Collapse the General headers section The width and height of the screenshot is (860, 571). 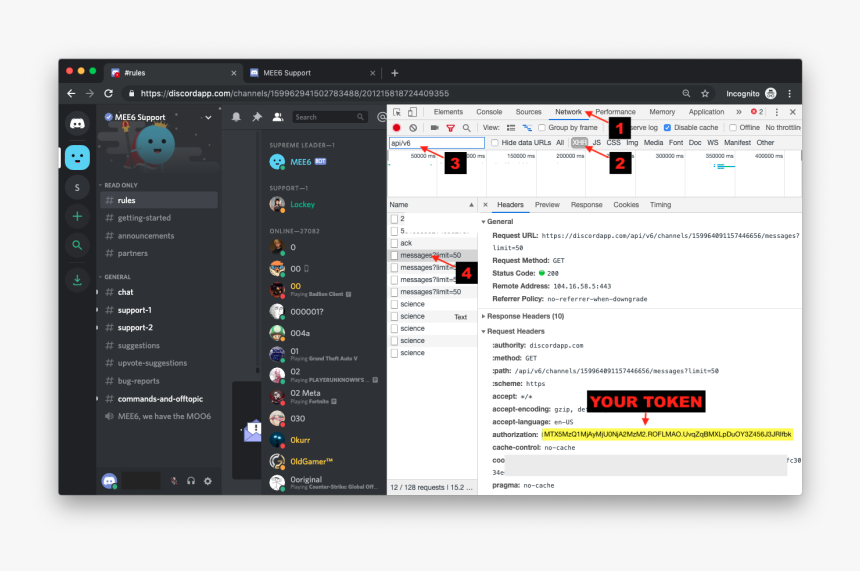(x=483, y=222)
